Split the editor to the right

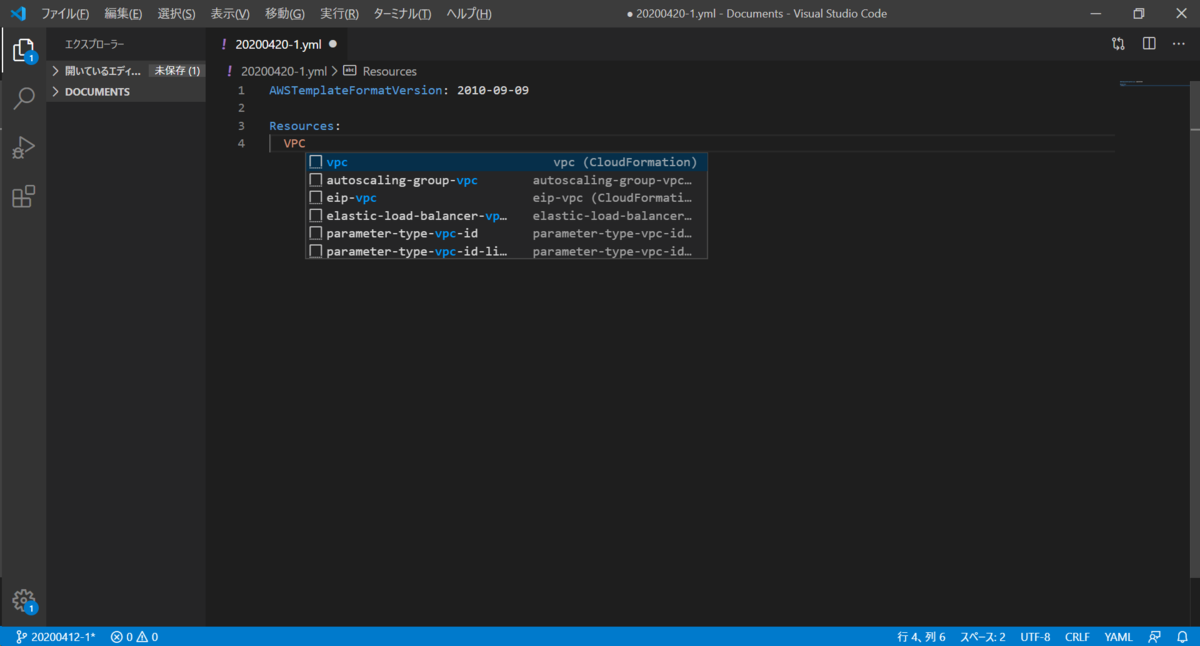(x=1149, y=44)
